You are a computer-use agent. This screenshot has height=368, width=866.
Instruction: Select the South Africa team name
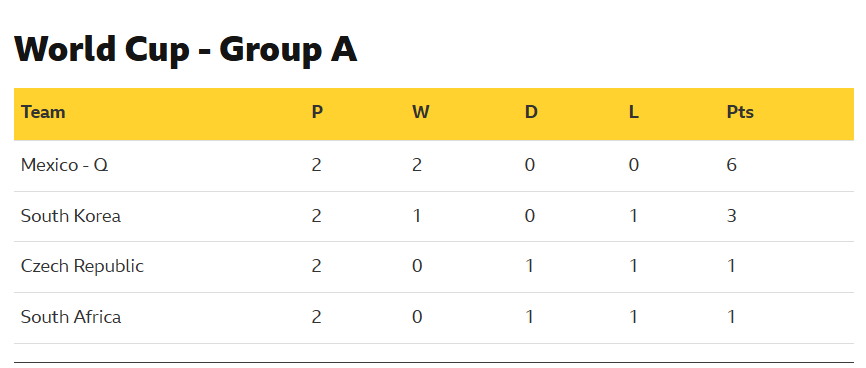click(x=71, y=317)
